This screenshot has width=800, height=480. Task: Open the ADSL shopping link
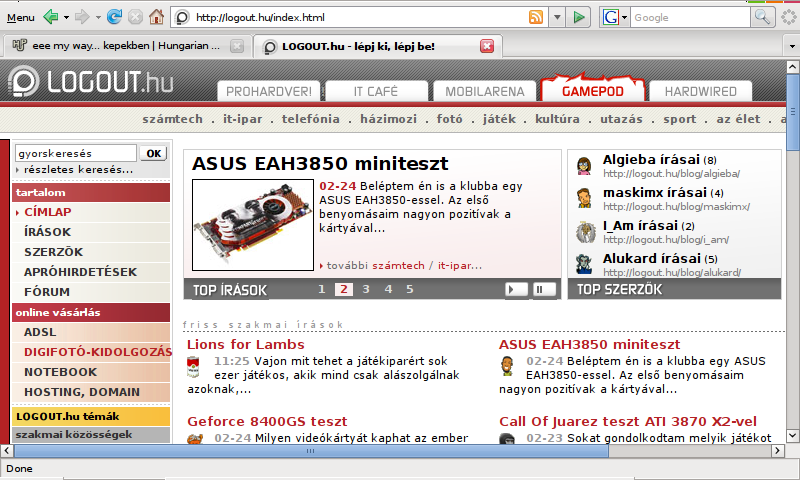(40, 332)
